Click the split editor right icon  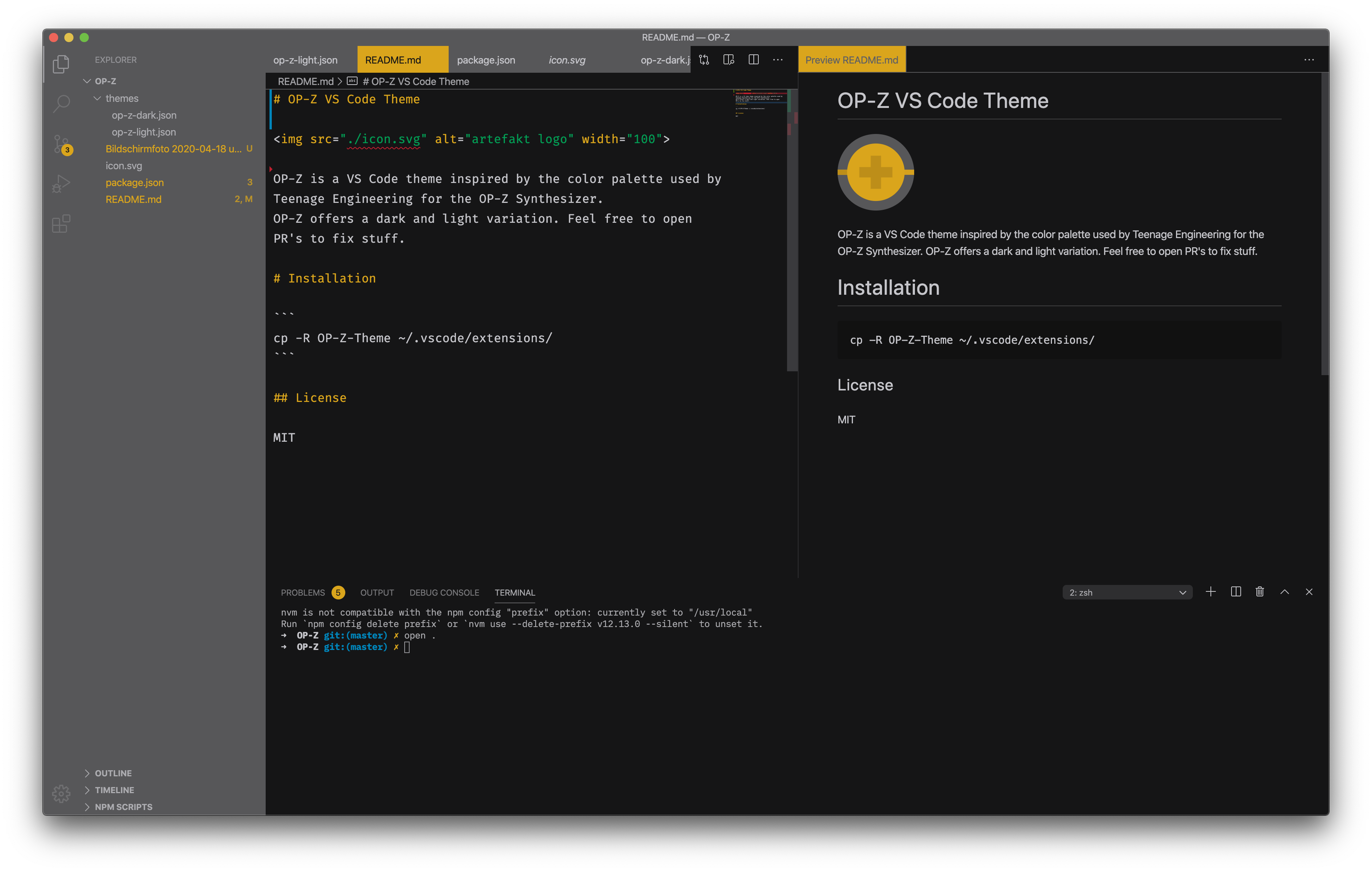pyautogui.click(x=753, y=60)
